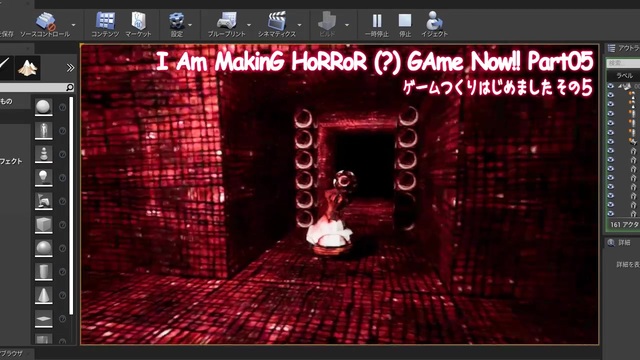The height and width of the screenshot is (360, 640).
Task: Open the Cinematics clapperboard icon
Action: coord(277,24)
